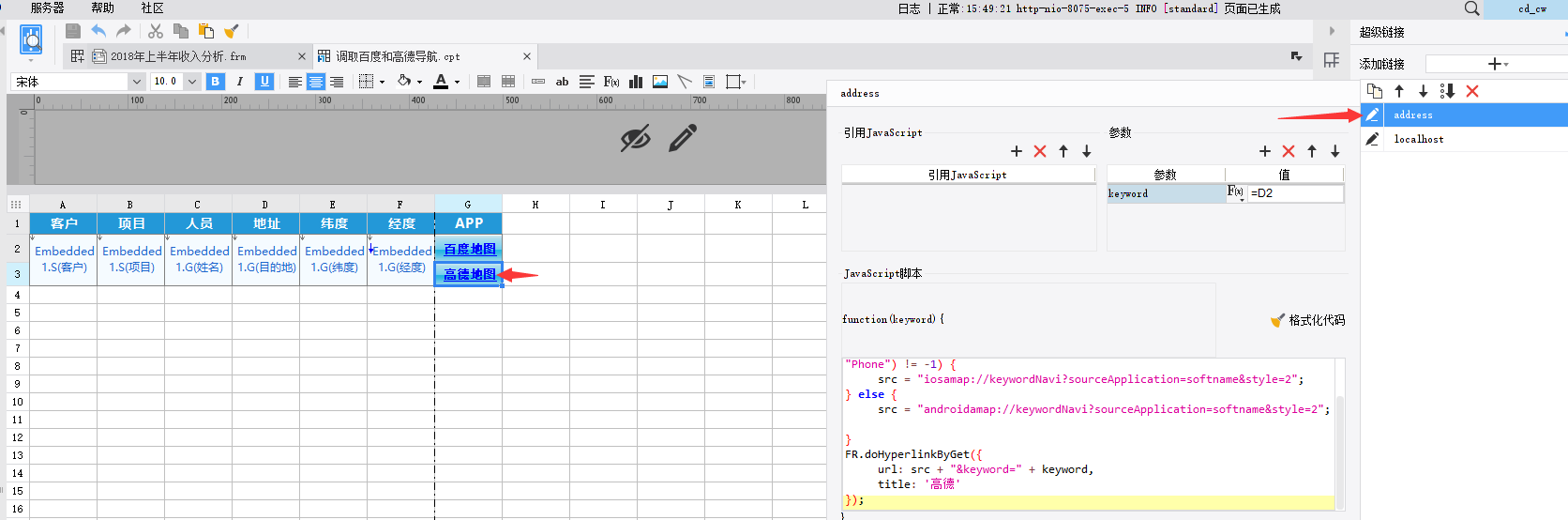This screenshot has width=1568, height=520.
Task: Open the formula type dropdown beside =D2
Action: pyautogui.click(x=1236, y=193)
